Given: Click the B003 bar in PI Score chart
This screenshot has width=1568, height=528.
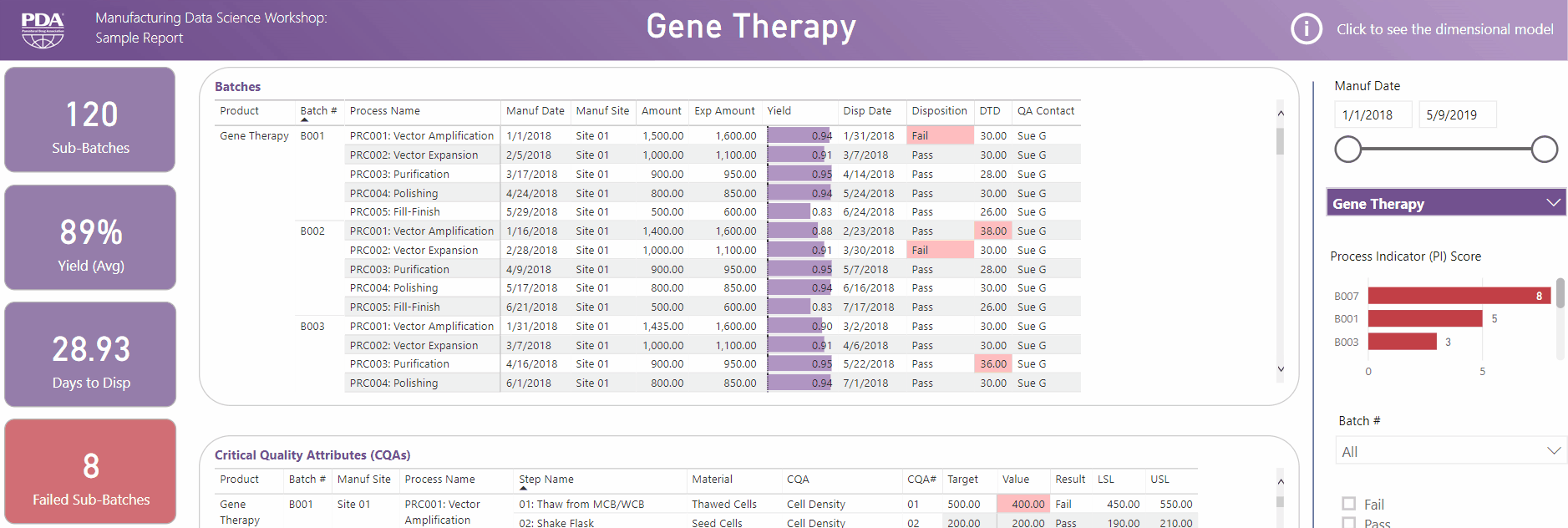Looking at the screenshot, I should point(1402,342).
